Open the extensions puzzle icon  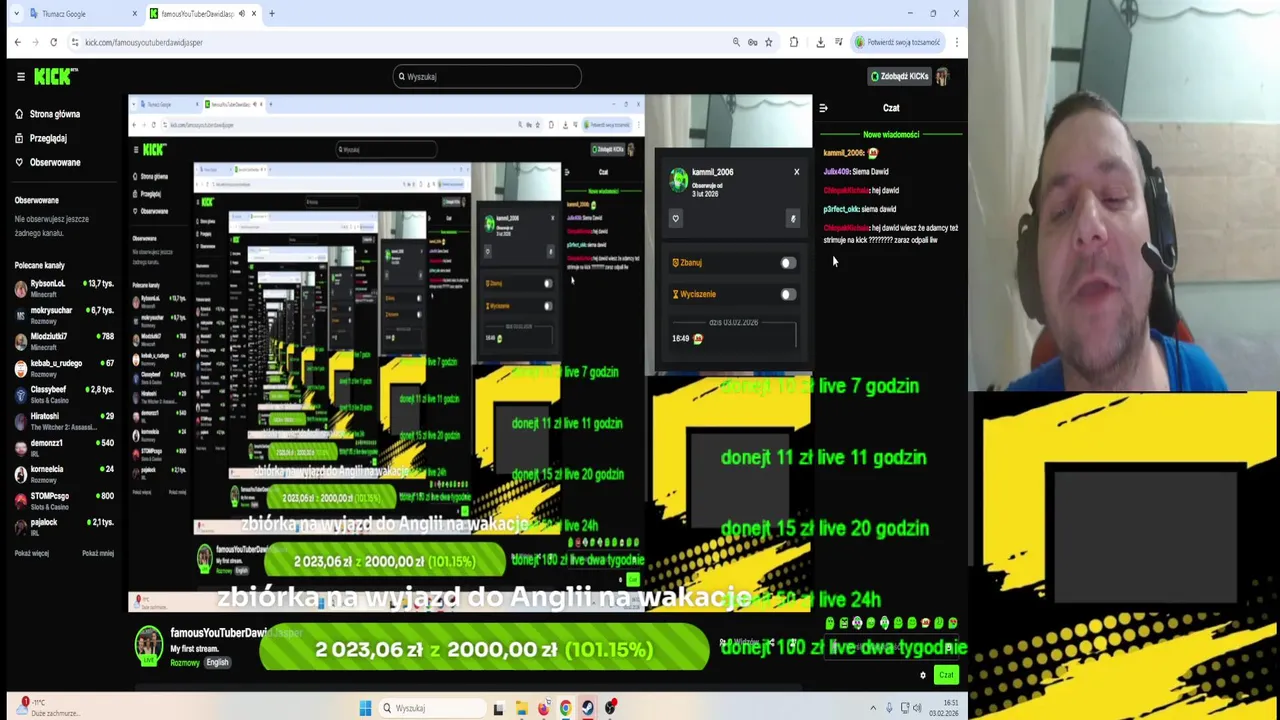(x=794, y=42)
